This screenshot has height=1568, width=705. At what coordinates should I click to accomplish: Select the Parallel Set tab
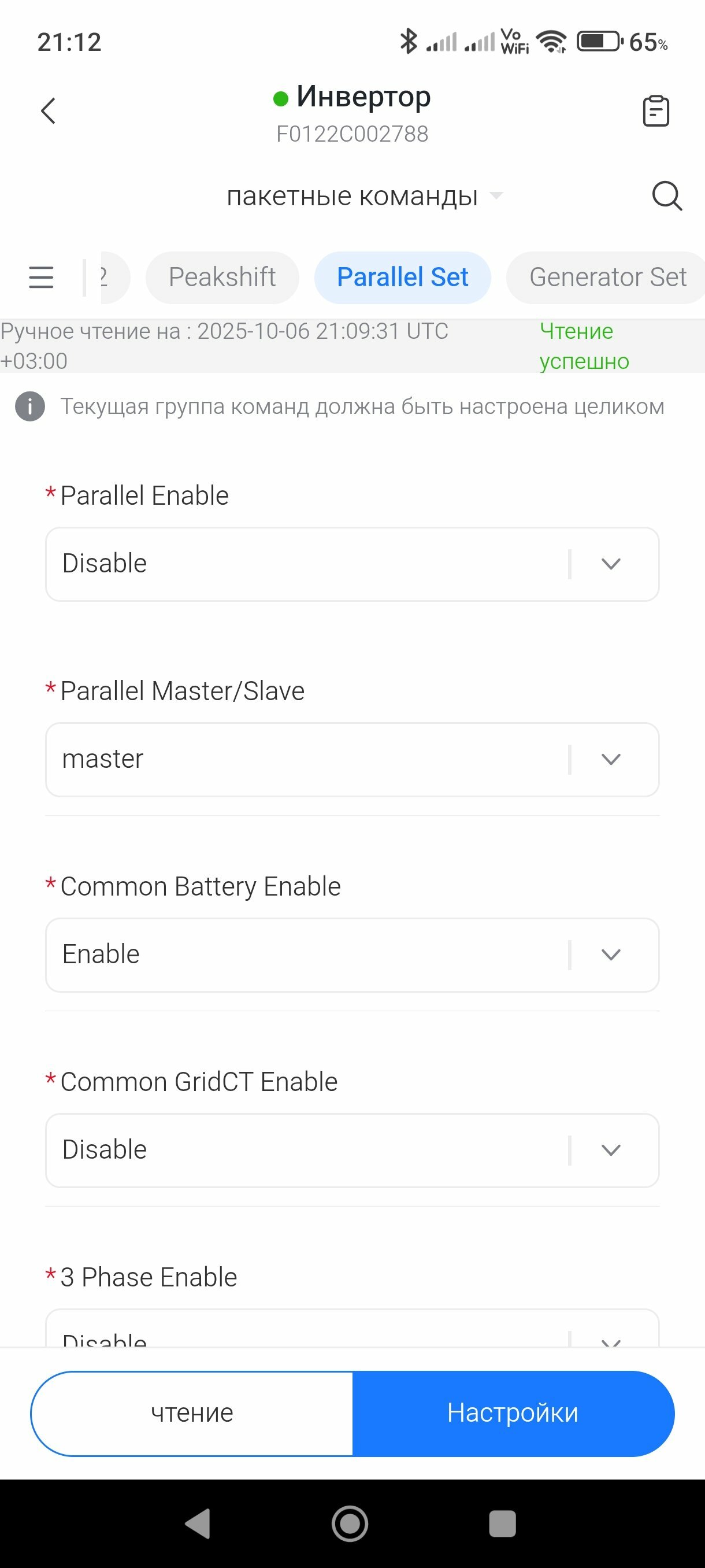(x=403, y=278)
